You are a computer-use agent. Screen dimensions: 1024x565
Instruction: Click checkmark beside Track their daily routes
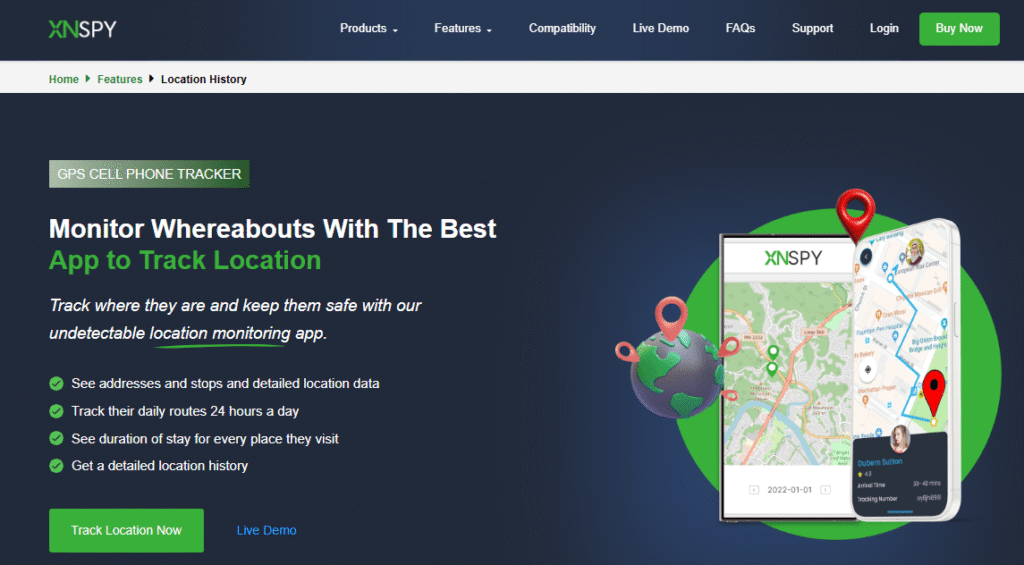[56, 411]
